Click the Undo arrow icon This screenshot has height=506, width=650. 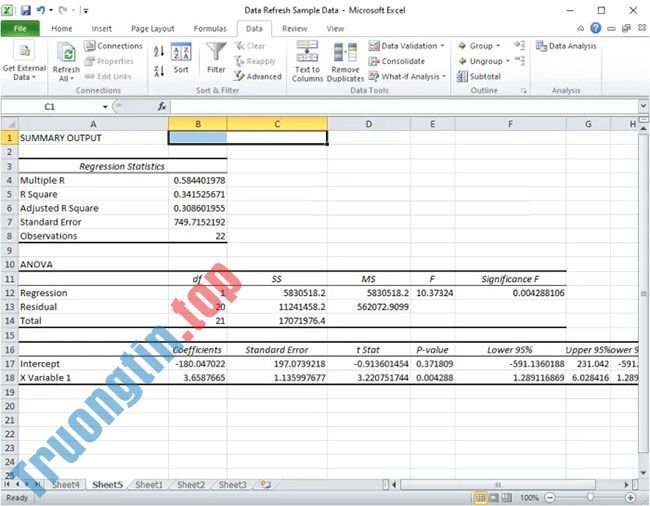coord(41,10)
